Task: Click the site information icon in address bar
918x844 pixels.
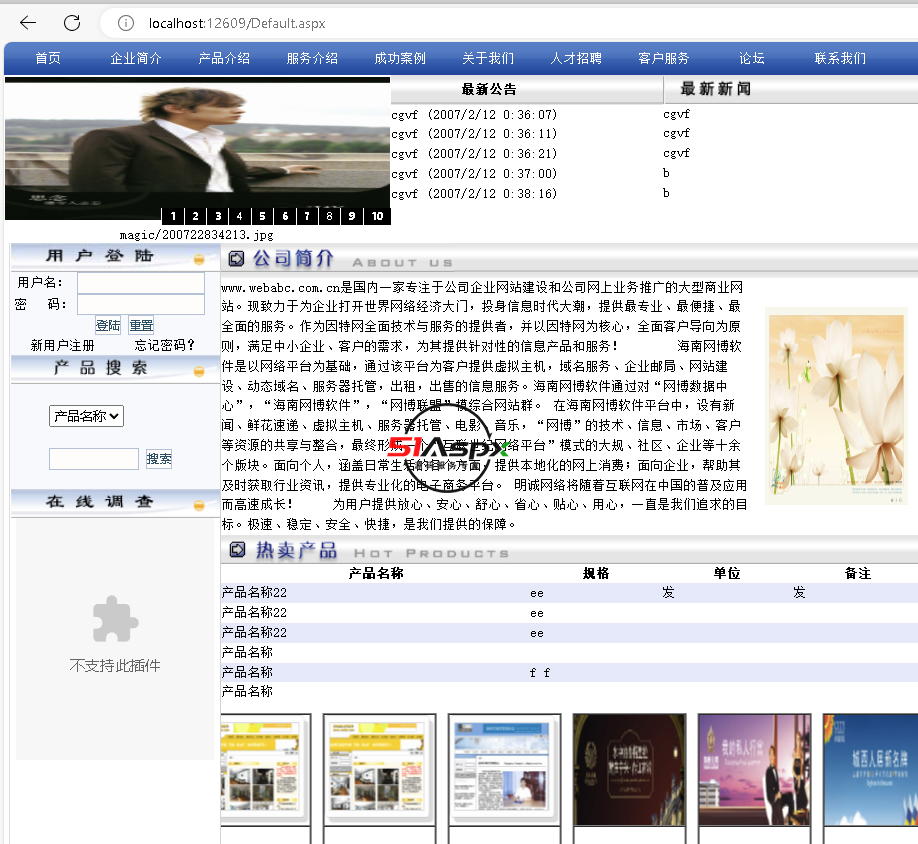Action: click(125, 23)
